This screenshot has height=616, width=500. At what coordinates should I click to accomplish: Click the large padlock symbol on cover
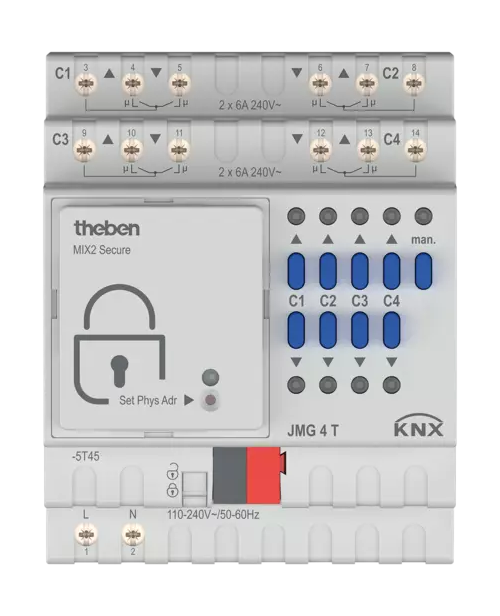[119, 344]
